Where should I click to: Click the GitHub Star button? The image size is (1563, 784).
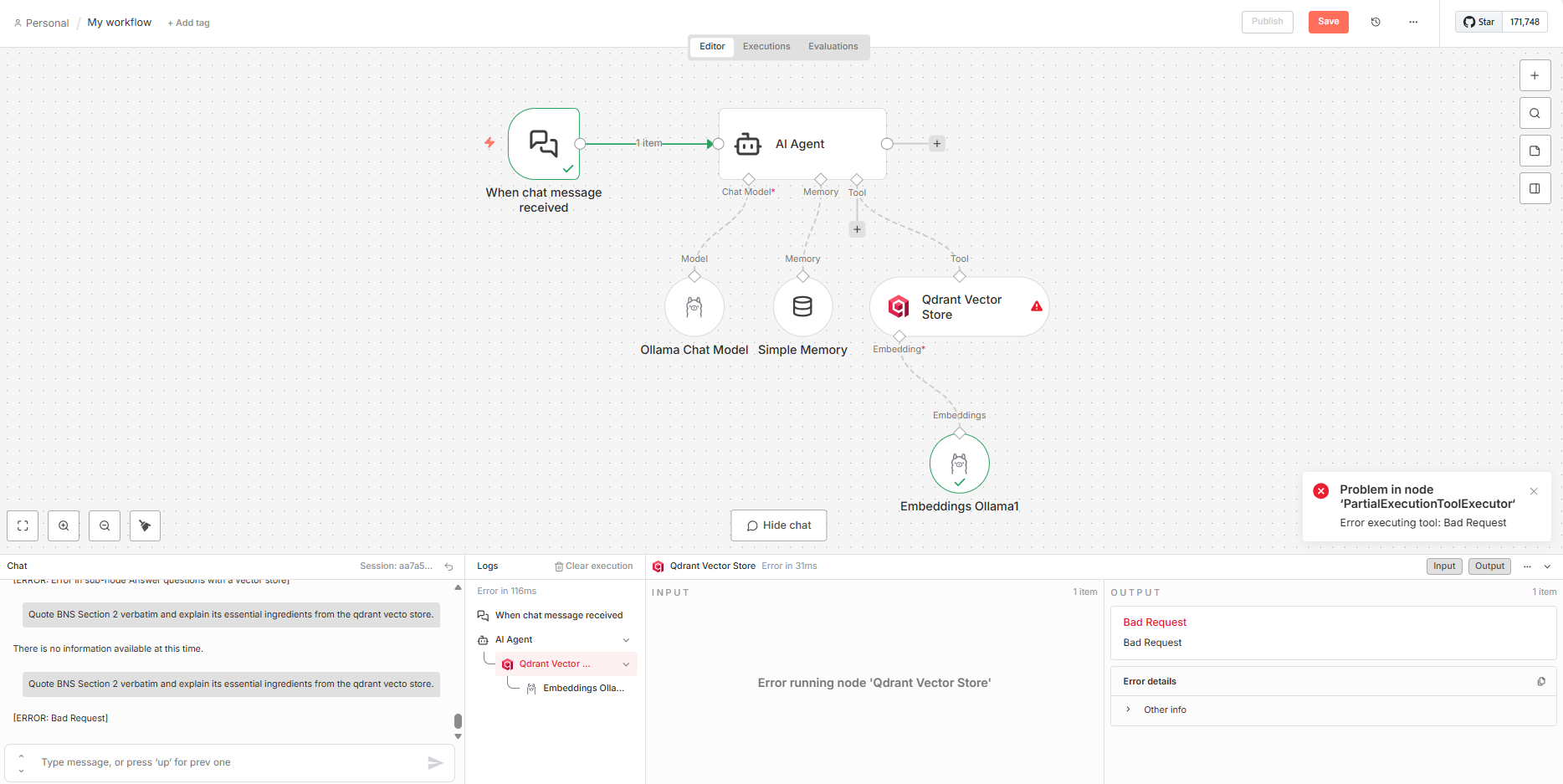pos(1479,22)
